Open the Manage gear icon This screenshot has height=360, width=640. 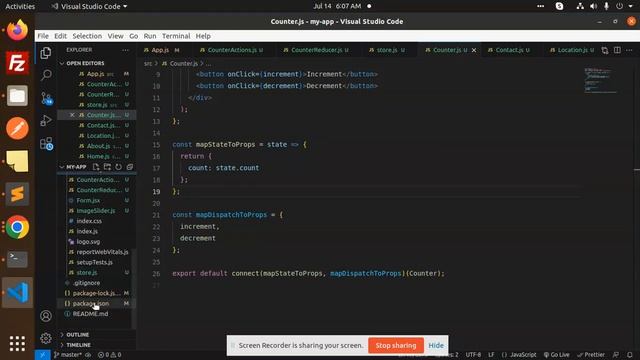click(46, 338)
